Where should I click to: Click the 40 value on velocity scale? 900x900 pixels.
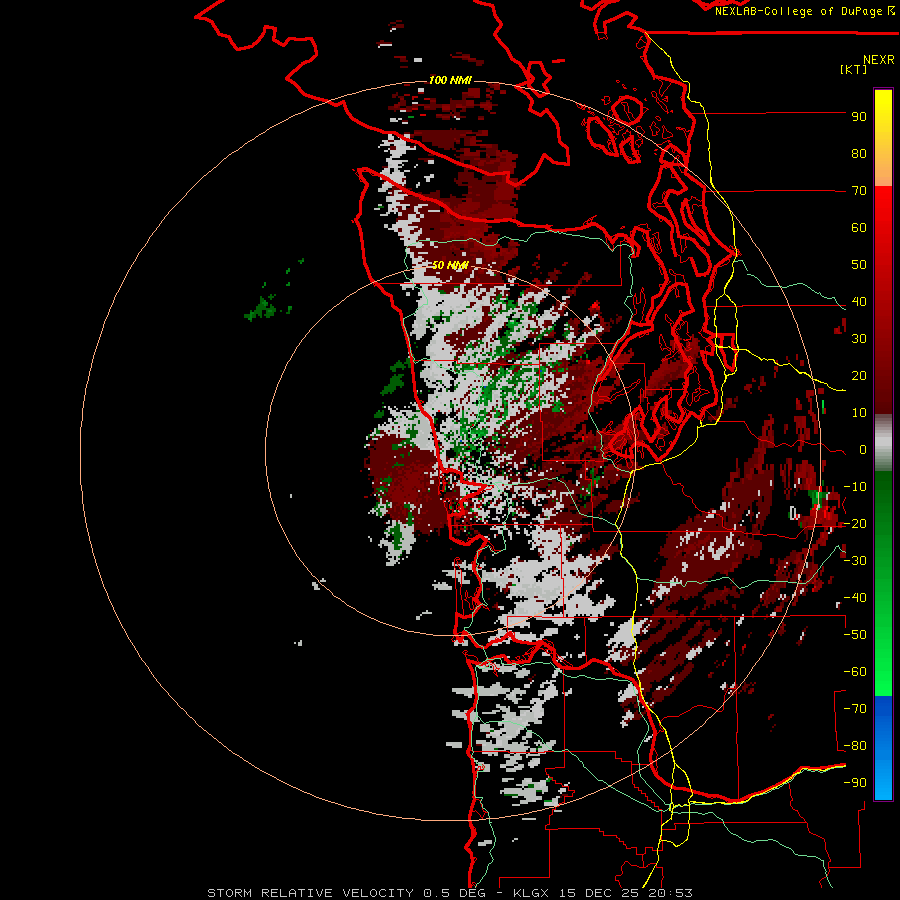click(x=859, y=302)
